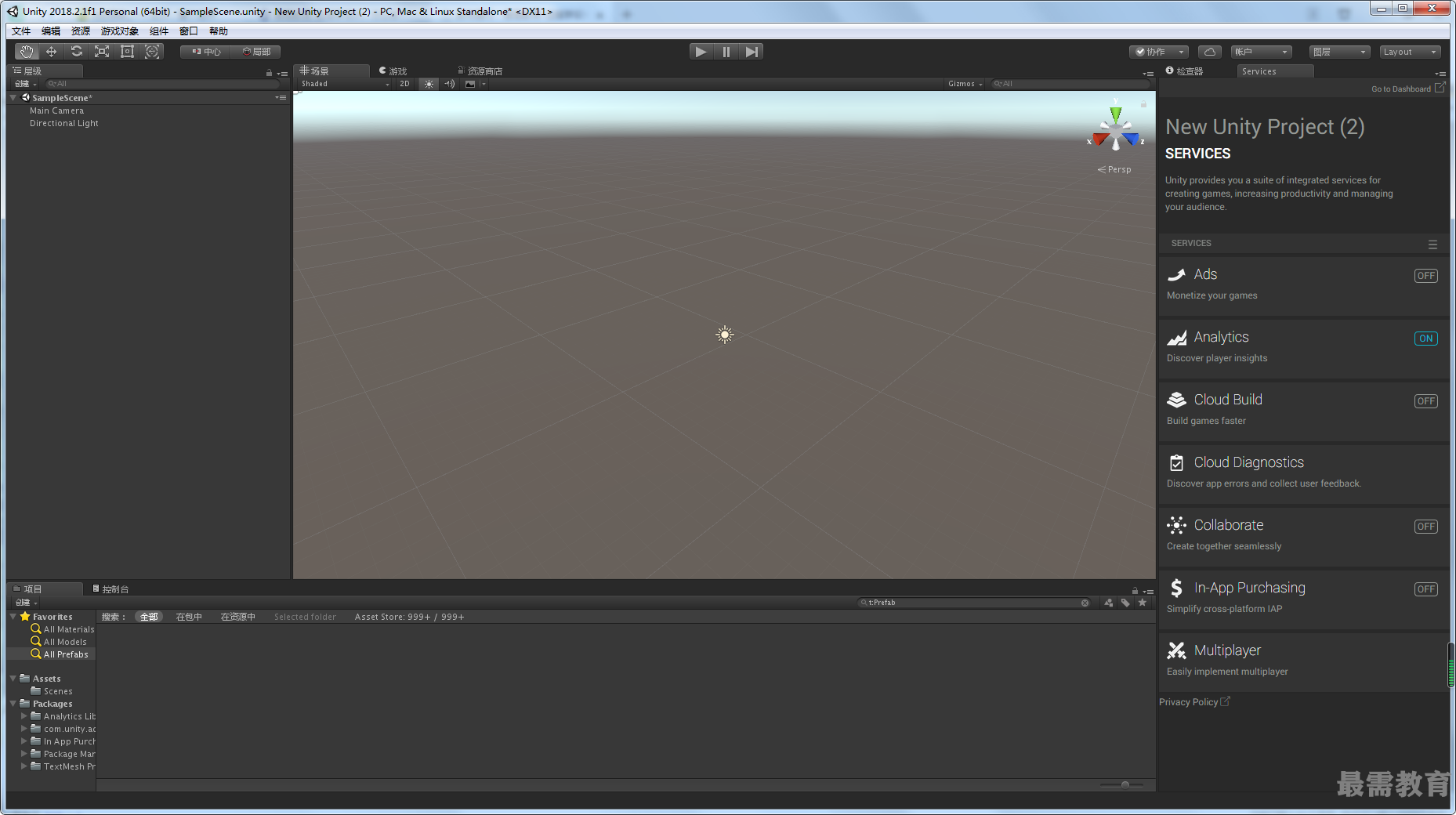Toggle Cloud Build OFF switch

pos(1425,401)
